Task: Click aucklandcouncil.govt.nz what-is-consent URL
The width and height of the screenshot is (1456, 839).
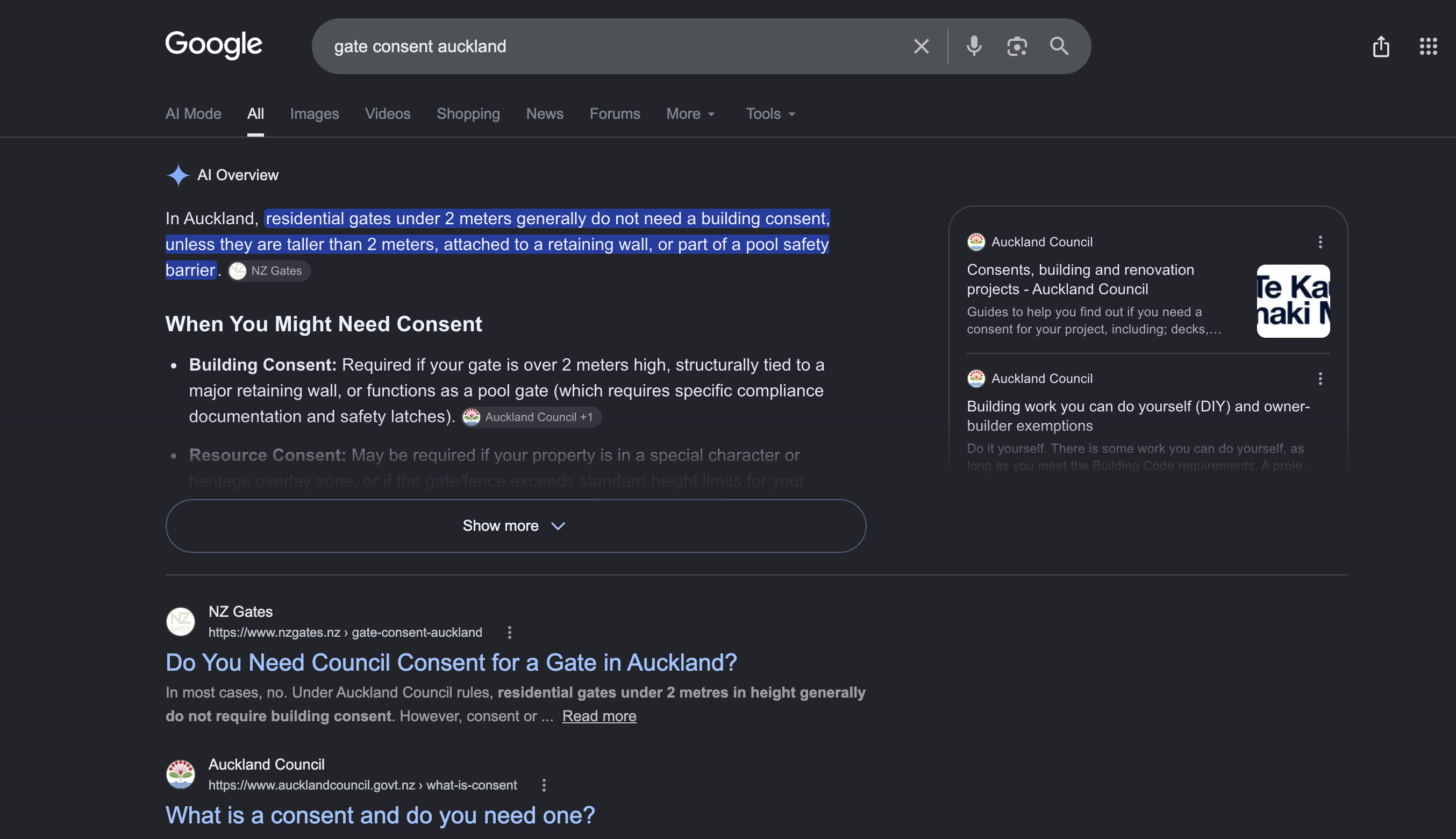Action: point(362,785)
